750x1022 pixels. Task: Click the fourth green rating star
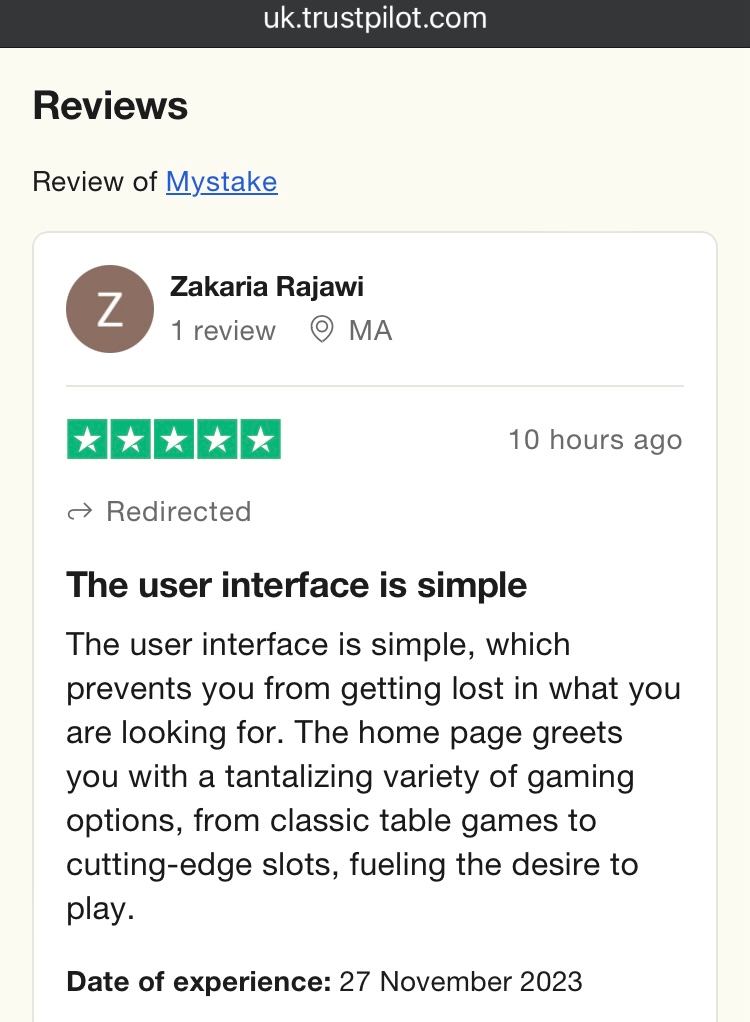[x=217, y=440]
